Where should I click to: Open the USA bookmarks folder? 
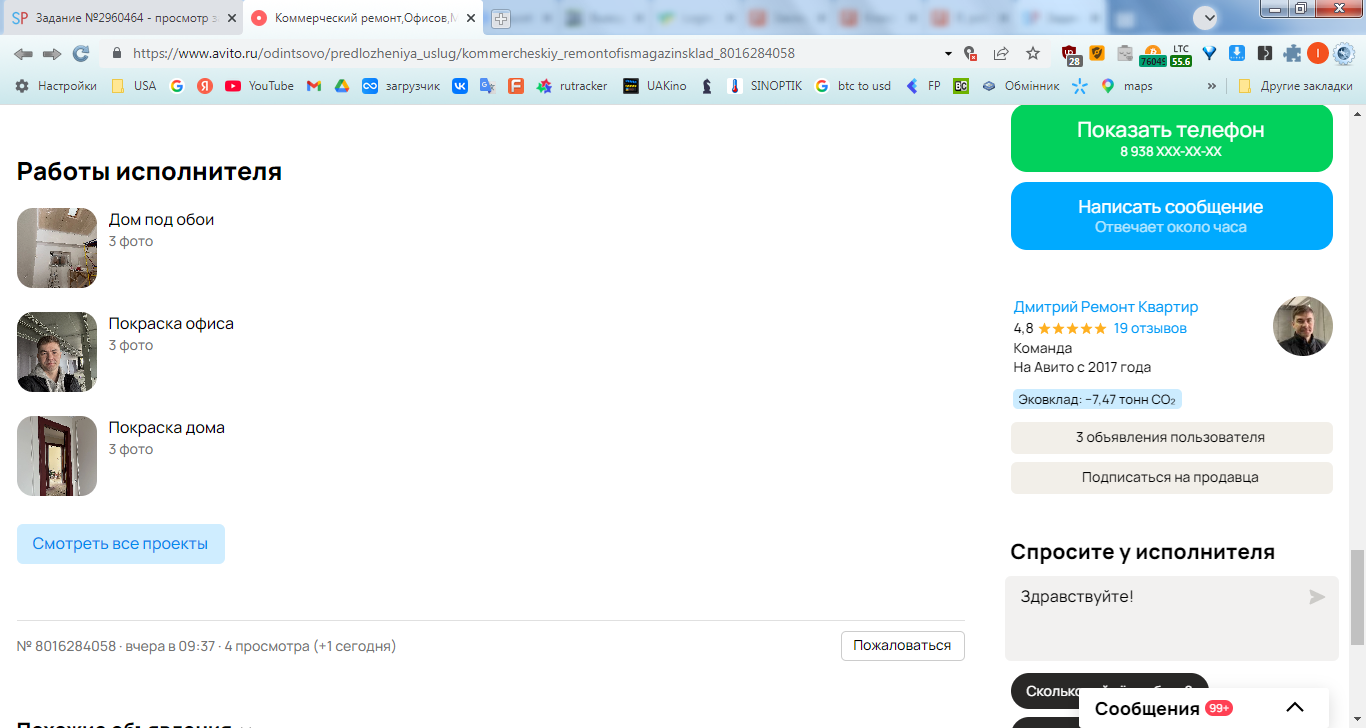click(133, 86)
